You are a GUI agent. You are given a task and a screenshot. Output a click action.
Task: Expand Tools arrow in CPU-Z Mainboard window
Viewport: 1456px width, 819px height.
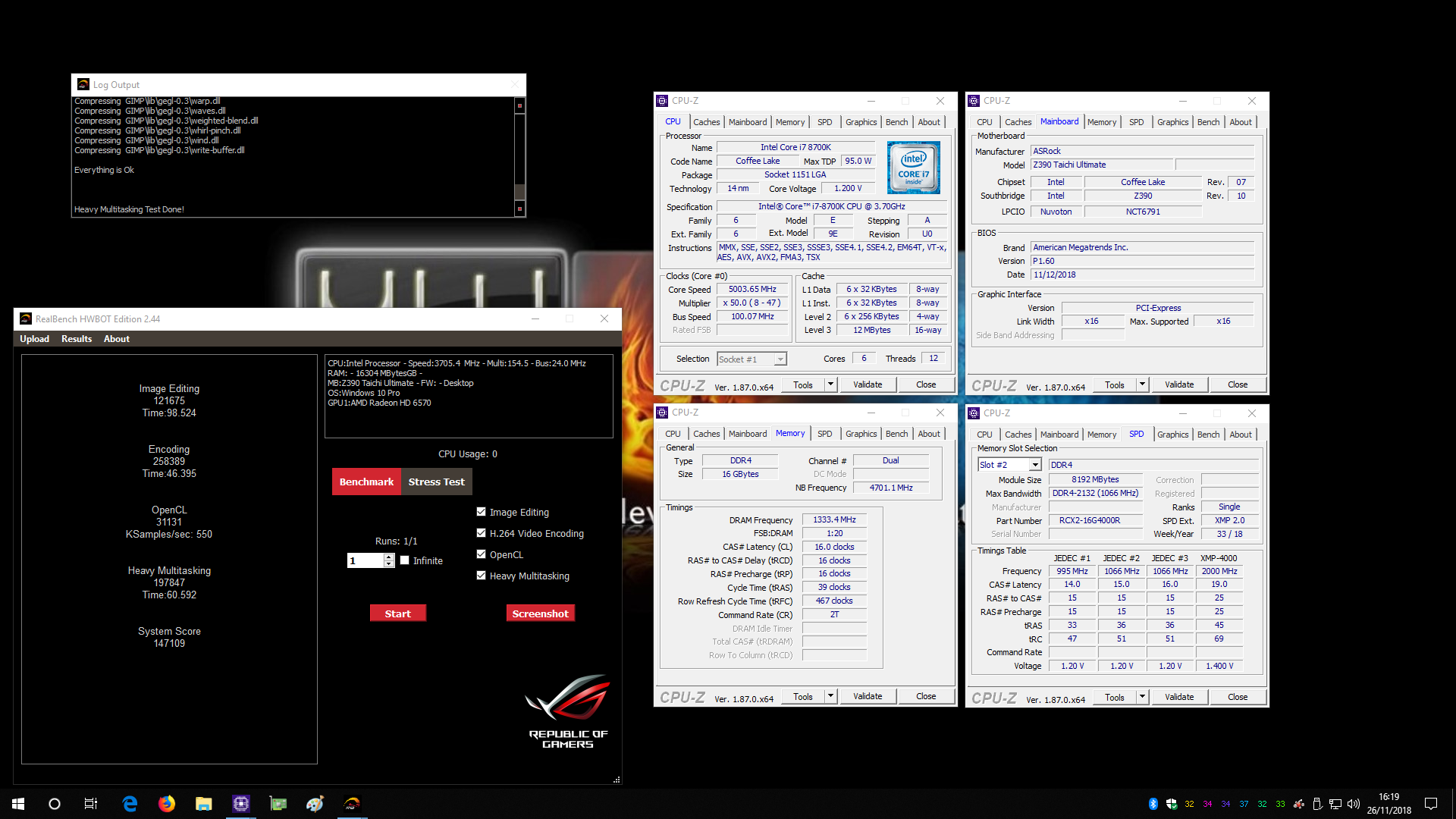(x=1142, y=384)
